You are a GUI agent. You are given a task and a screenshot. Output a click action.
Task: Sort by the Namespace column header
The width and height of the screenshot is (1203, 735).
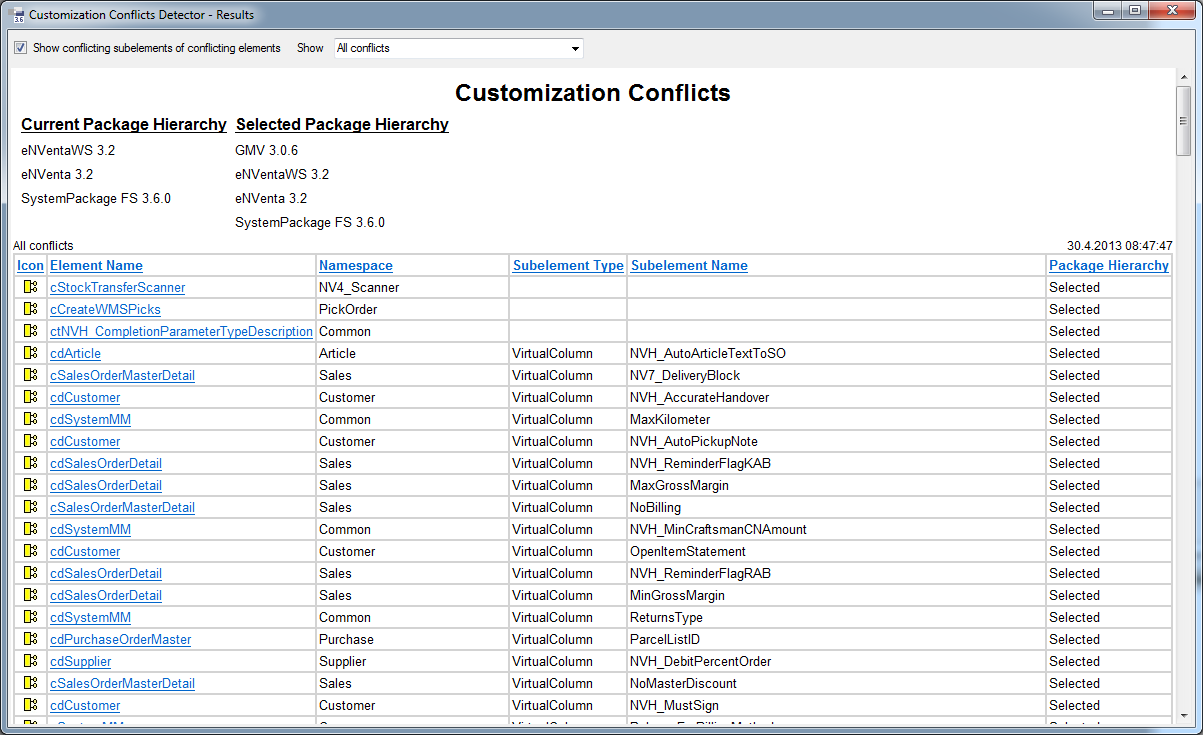coord(356,265)
